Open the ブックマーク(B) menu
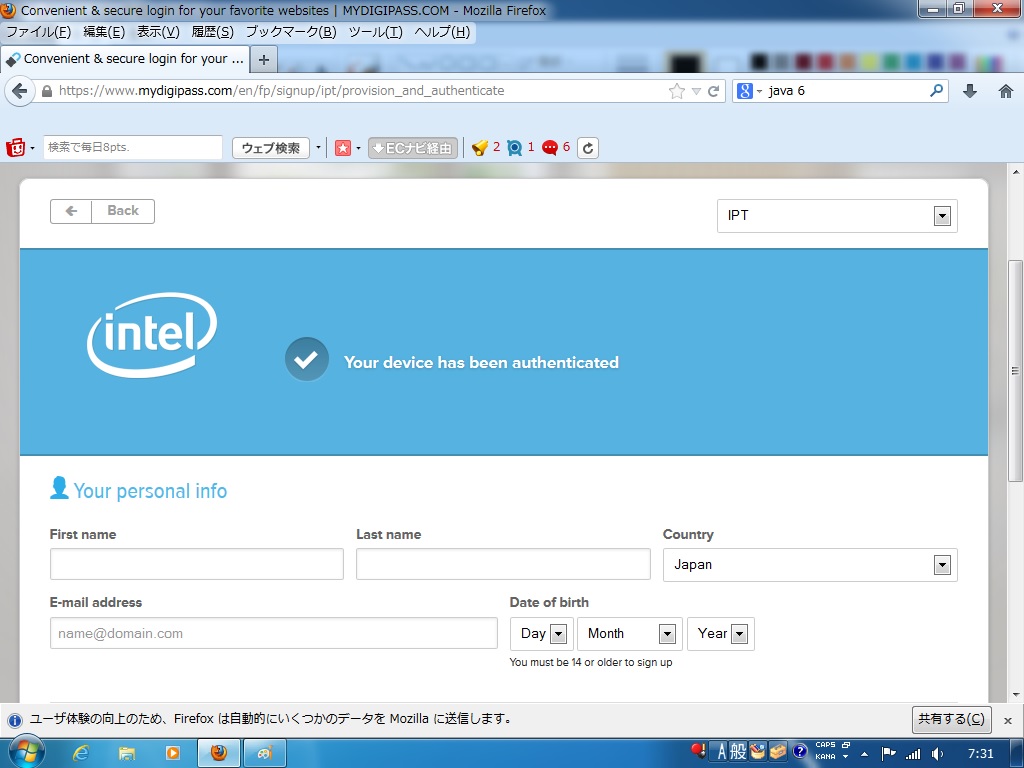 point(291,32)
